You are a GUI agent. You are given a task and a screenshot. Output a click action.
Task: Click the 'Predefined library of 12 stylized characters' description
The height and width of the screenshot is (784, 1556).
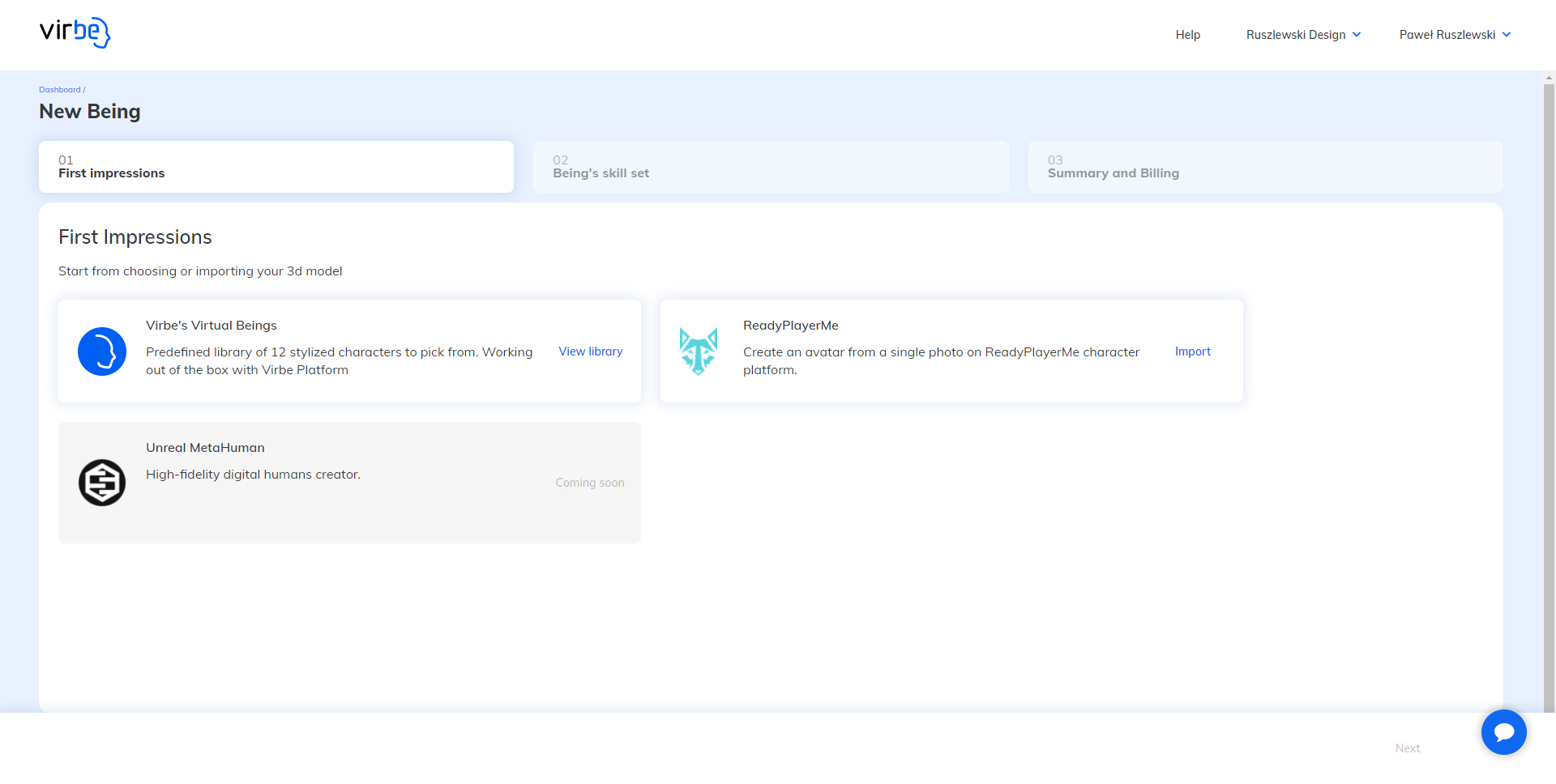point(340,361)
